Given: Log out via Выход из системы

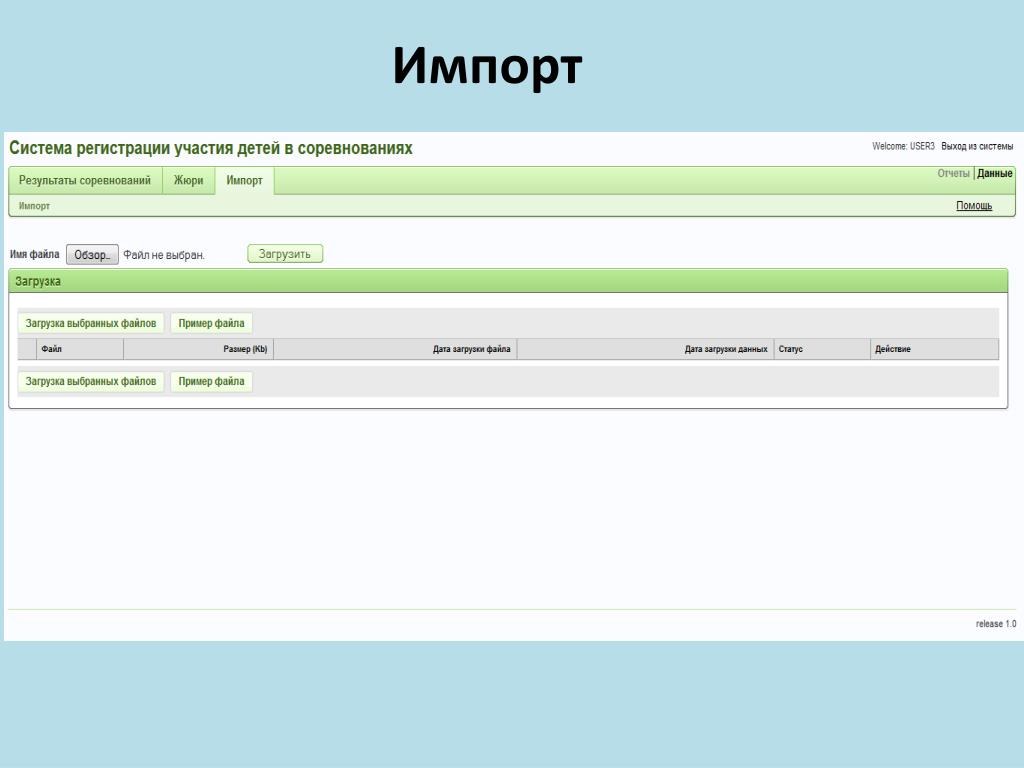Looking at the screenshot, I should pos(977,146).
